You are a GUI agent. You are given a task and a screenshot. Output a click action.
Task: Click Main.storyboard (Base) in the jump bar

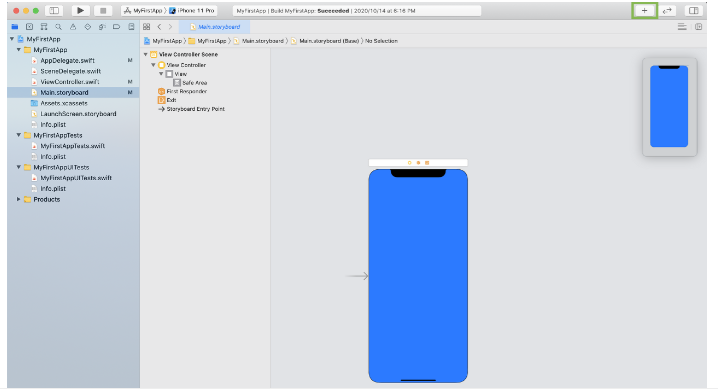pyautogui.click(x=326, y=41)
